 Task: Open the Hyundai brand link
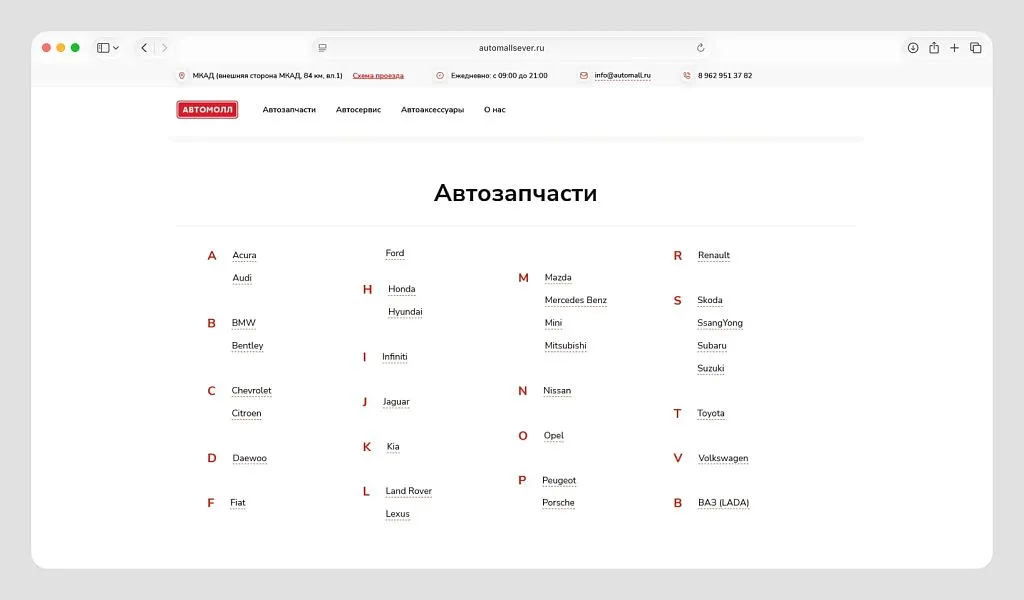pyautogui.click(x=405, y=312)
